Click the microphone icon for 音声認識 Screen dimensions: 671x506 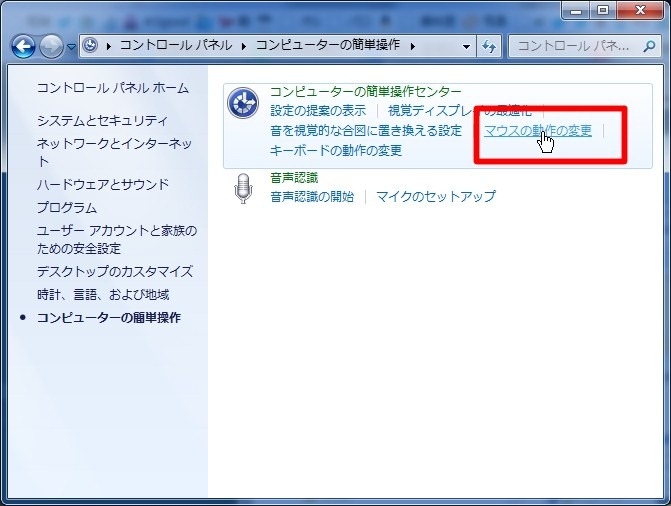243,187
